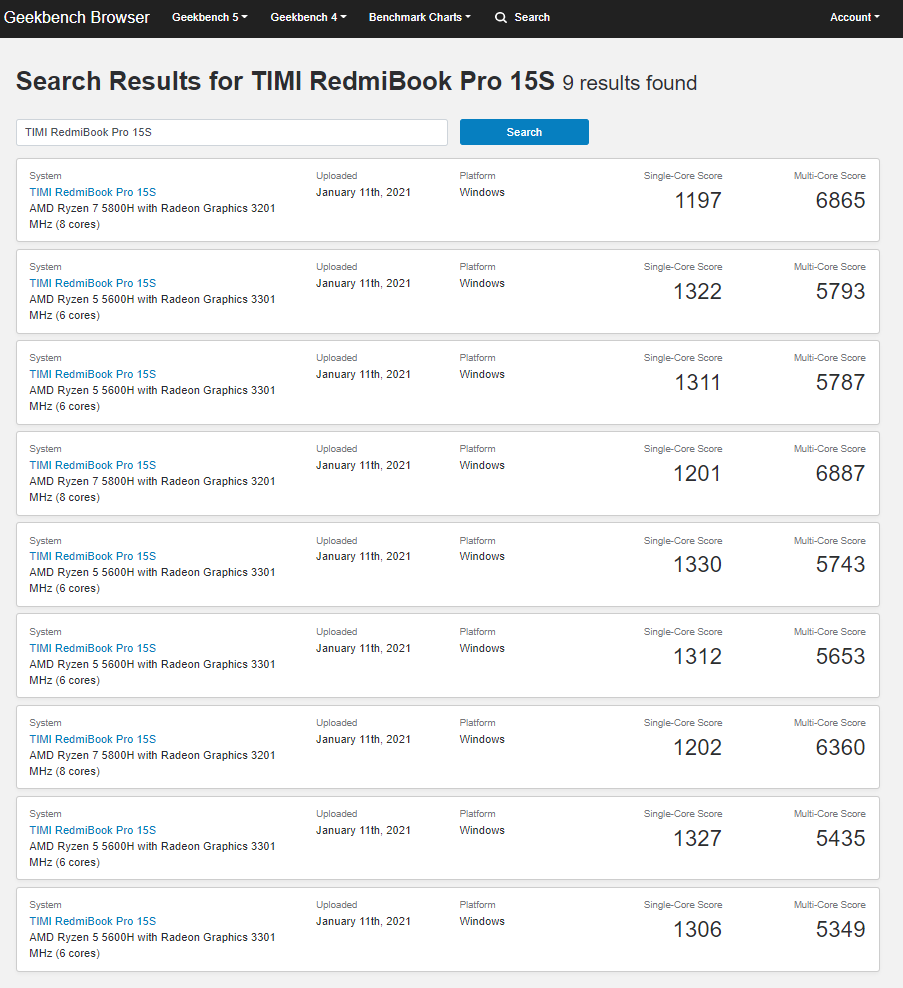Focus the search query input field
Image resolution: width=903 pixels, height=988 pixels.
point(232,132)
